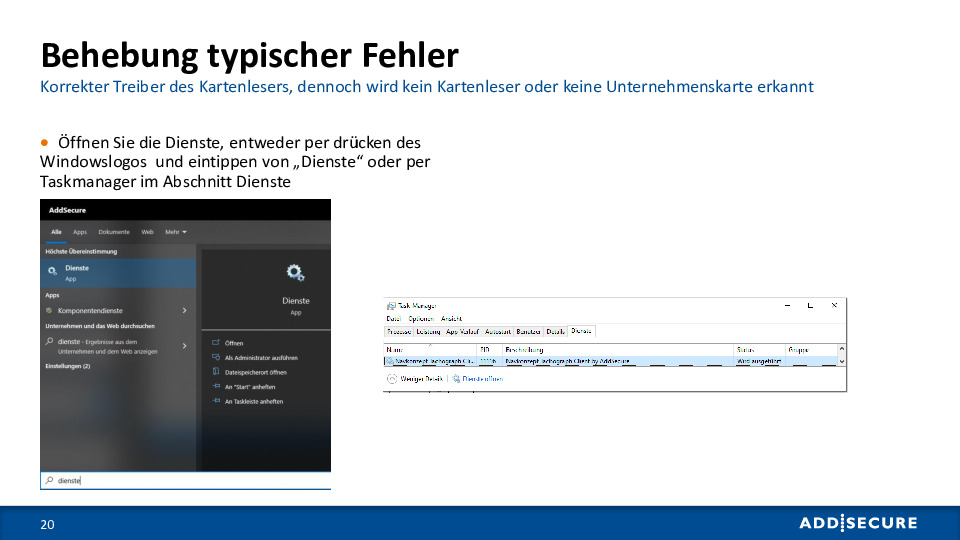This screenshot has height=540, width=960.
Task: Switch to the Autostart tab
Action: point(498,332)
